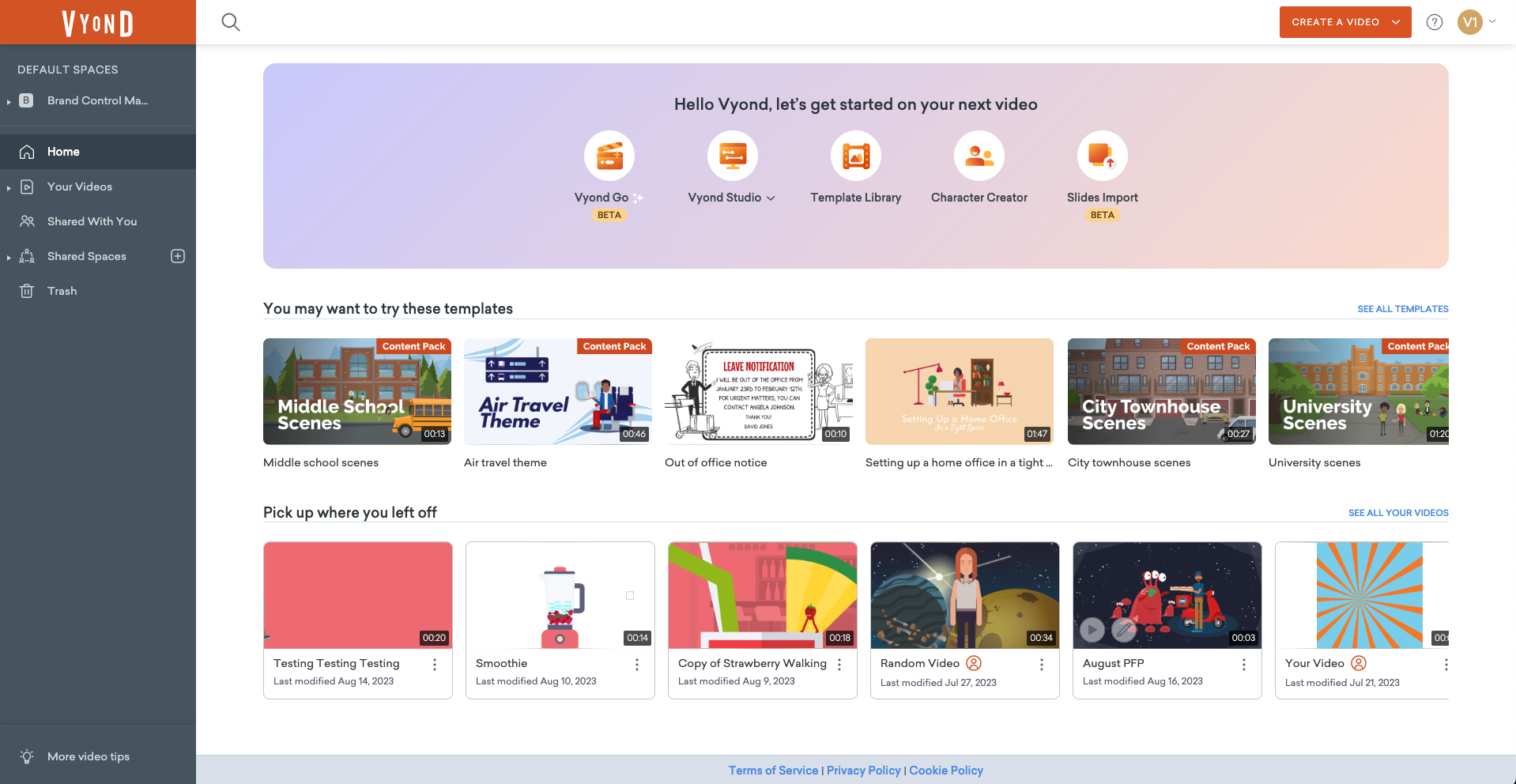Click shared user icon beside Random Video
Screen dimensions: 1516x784
point(974,663)
